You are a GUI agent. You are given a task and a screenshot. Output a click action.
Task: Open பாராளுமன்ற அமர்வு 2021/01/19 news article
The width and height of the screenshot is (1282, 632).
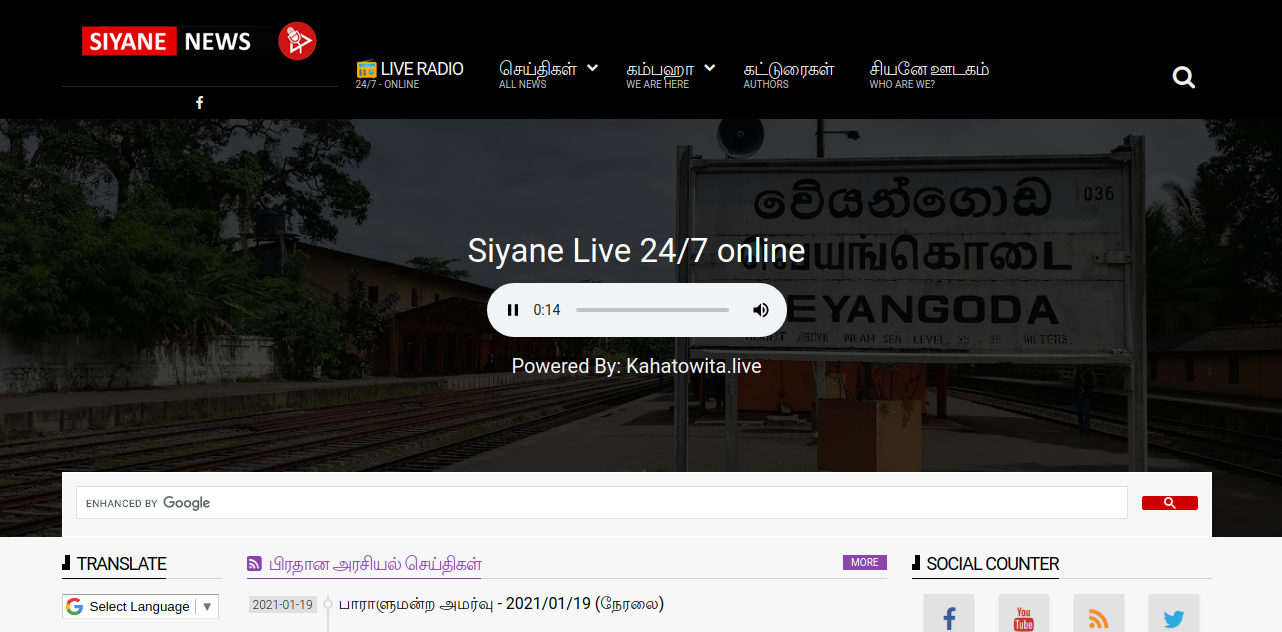point(501,604)
